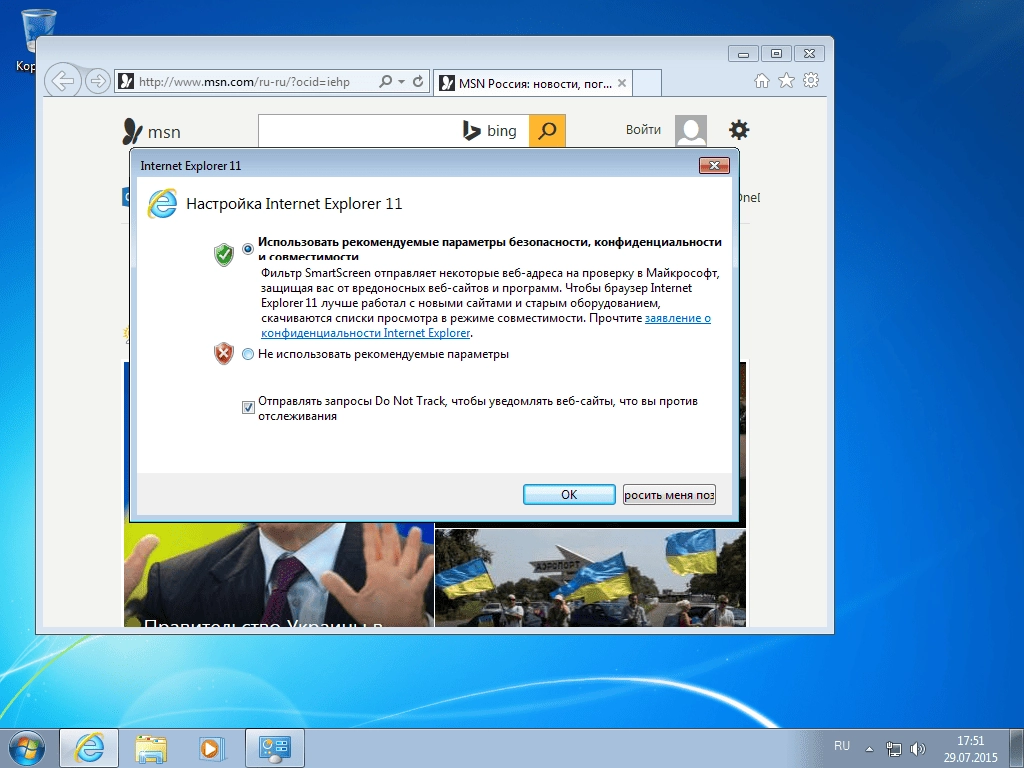The image size is (1024, 768).
Task: Click the ask me later button
Action: coord(669,494)
